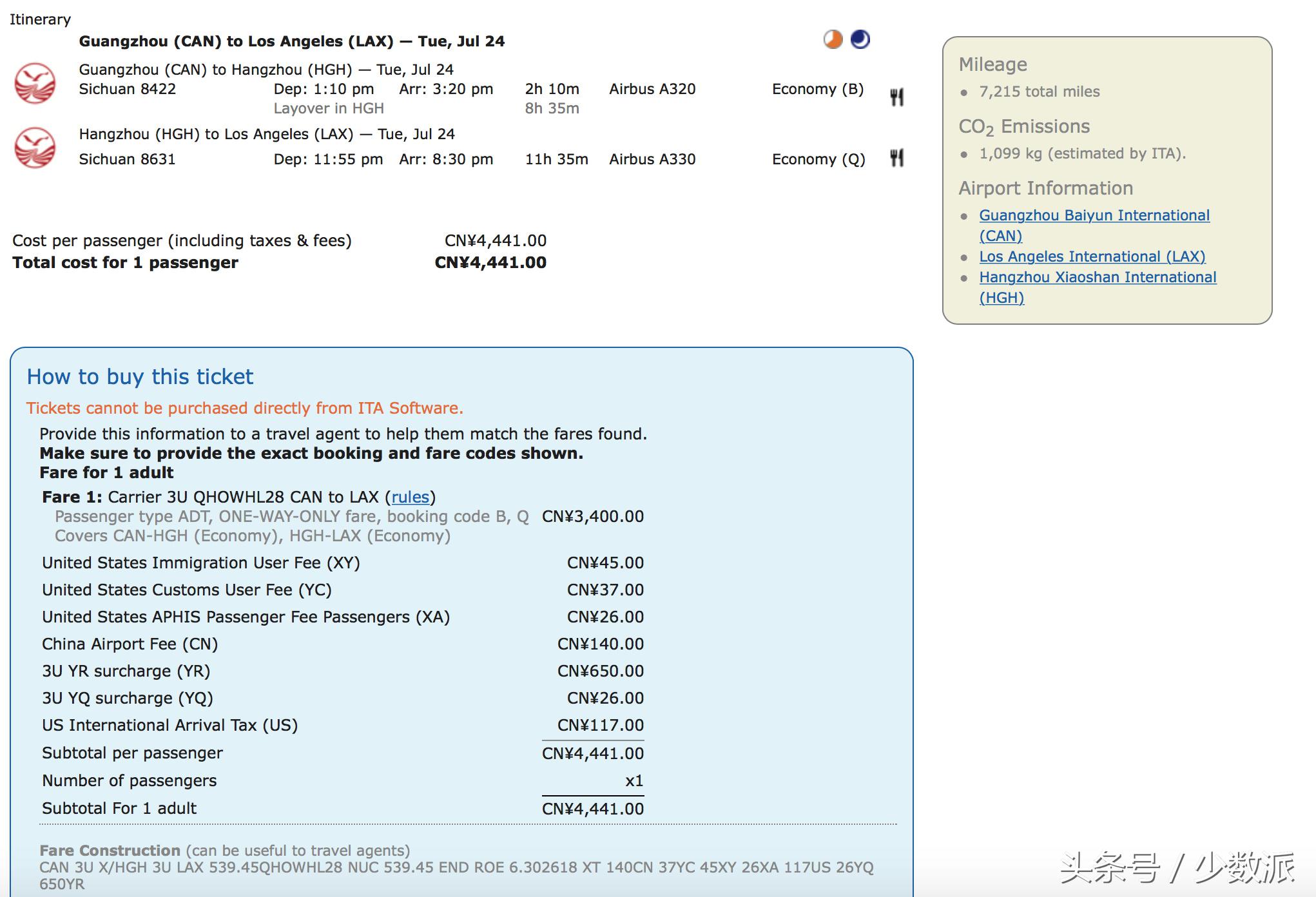Click the 7,215 total miles entry
Image resolution: width=1316 pixels, height=897 pixels.
1039,92
